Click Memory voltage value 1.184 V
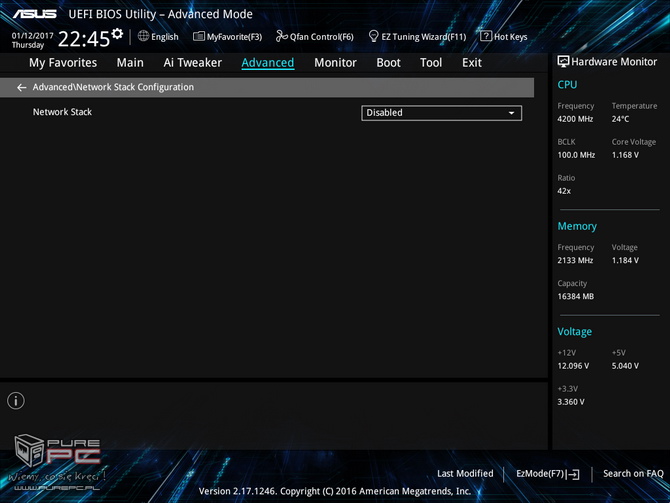This screenshot has width=670, height=503. [x=625, y=260]
